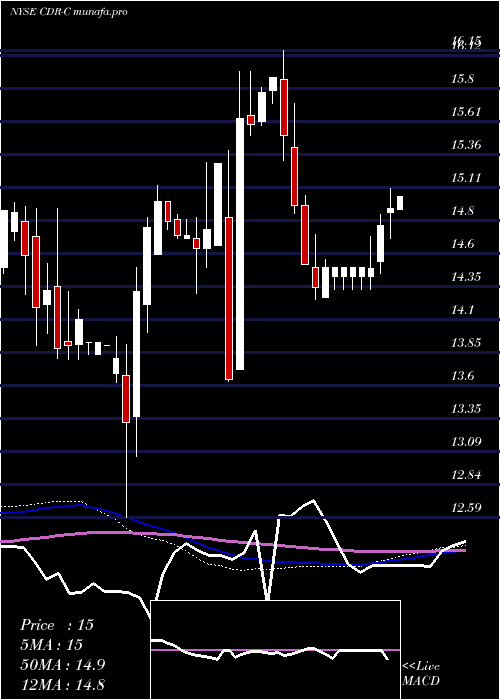Click the 14.1 price axis label
The height and width of the screenshot is (700, 500).
pos(462,310)
